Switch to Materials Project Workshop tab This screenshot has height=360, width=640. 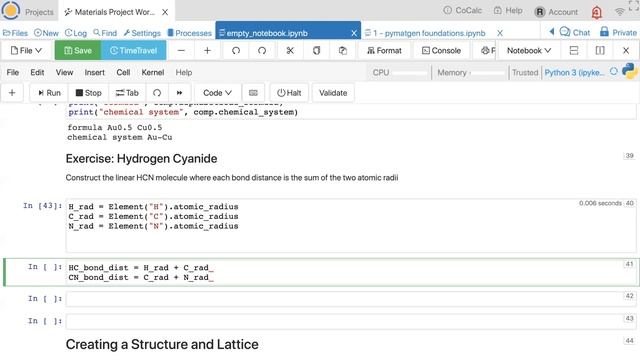pyautogui.click(x=110, y=12)
